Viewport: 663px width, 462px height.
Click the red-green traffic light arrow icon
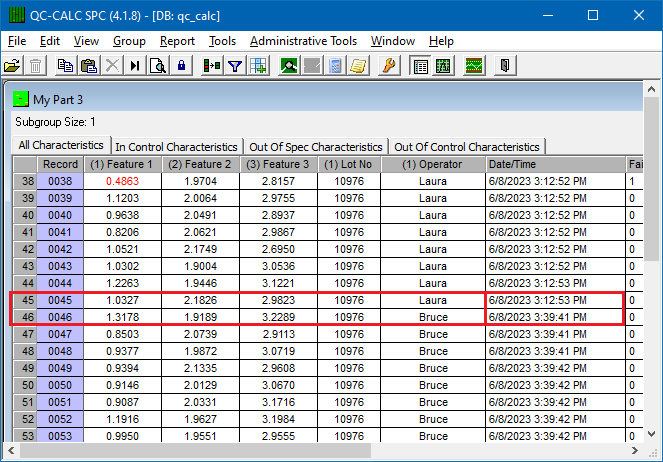[211, 66]
